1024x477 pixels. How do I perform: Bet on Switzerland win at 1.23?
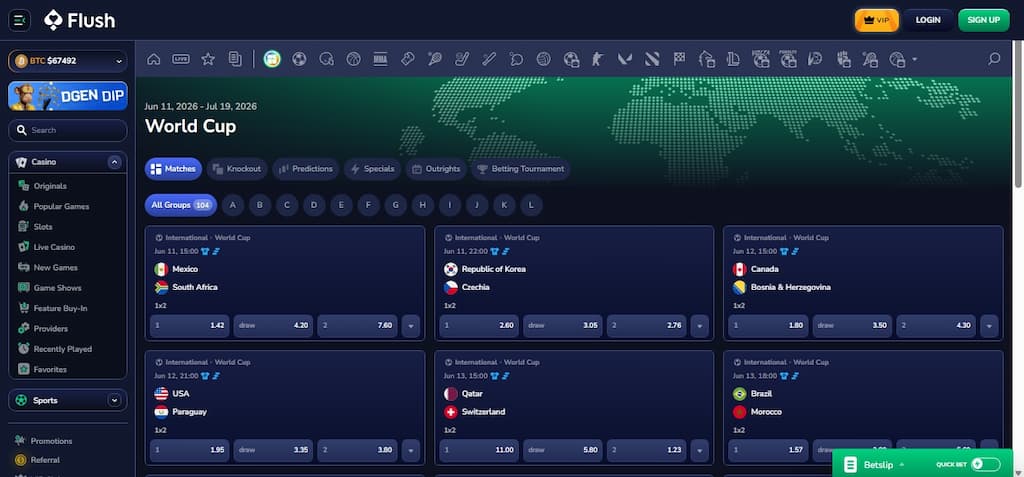point(646,450)
